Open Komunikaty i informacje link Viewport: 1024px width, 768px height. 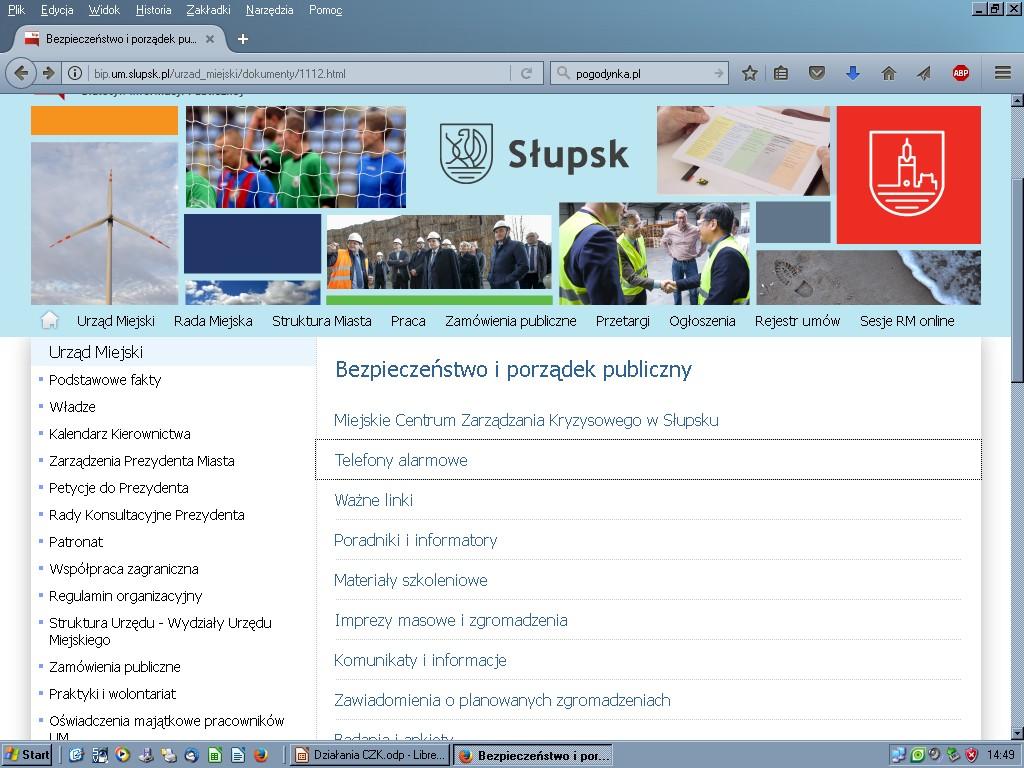click(420, 660)
